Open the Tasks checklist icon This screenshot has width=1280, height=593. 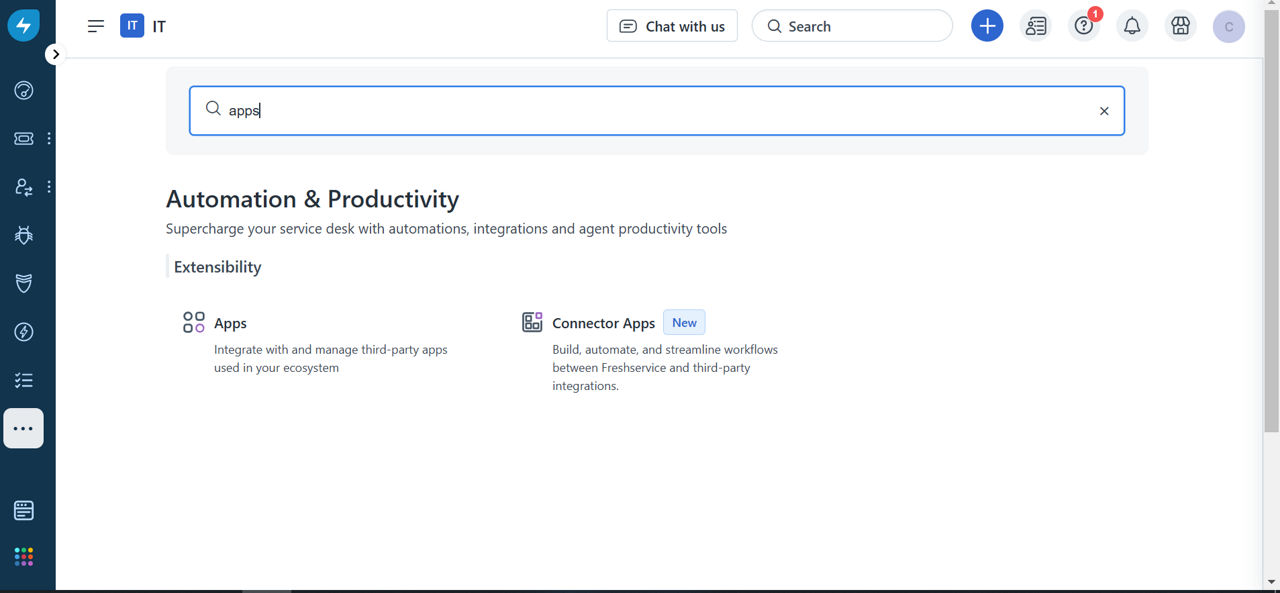click(24, 380)
